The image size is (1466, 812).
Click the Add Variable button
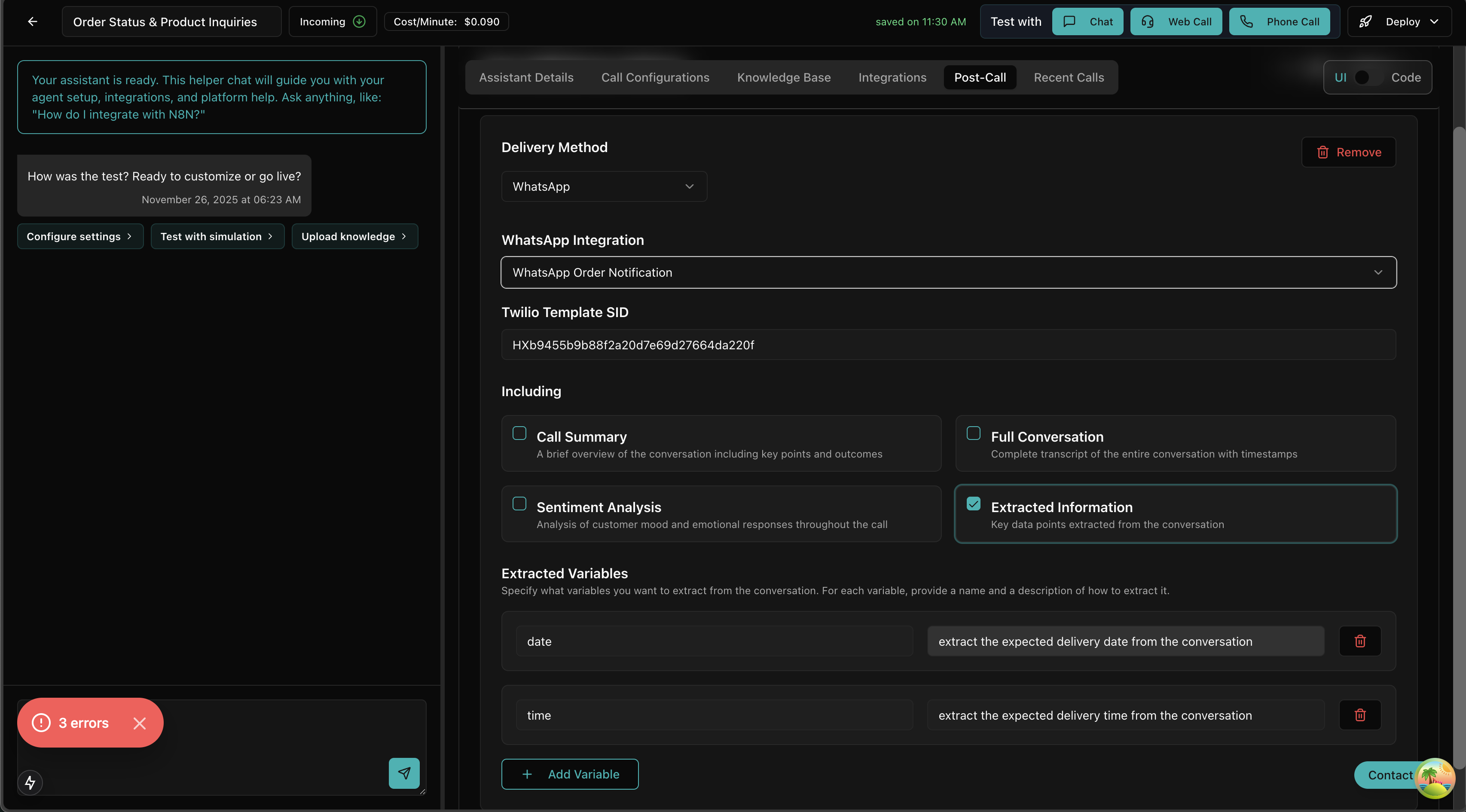[x=570, y=774]
